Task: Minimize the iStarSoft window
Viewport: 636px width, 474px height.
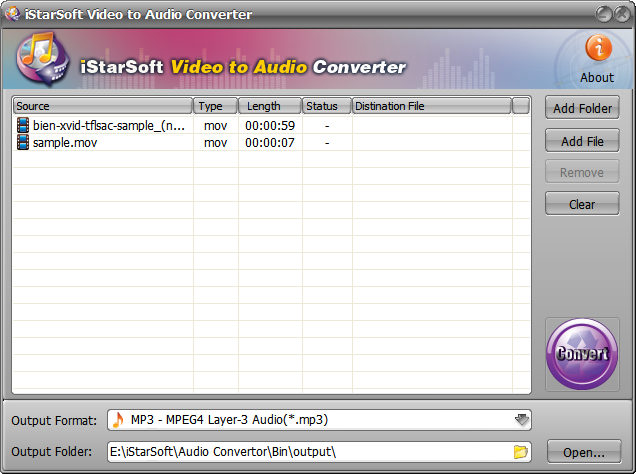Action: pos(604,15)
